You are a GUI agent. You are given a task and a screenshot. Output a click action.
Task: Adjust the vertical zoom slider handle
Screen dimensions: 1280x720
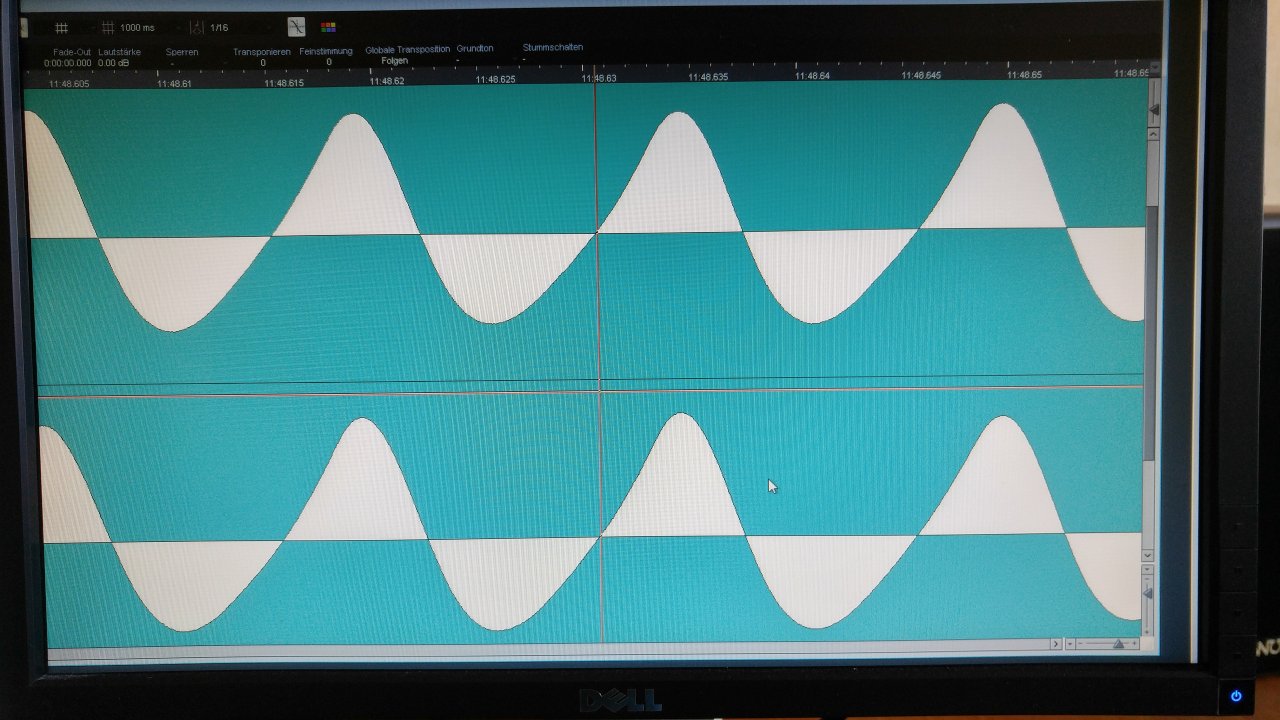(x=1147, y=594)
